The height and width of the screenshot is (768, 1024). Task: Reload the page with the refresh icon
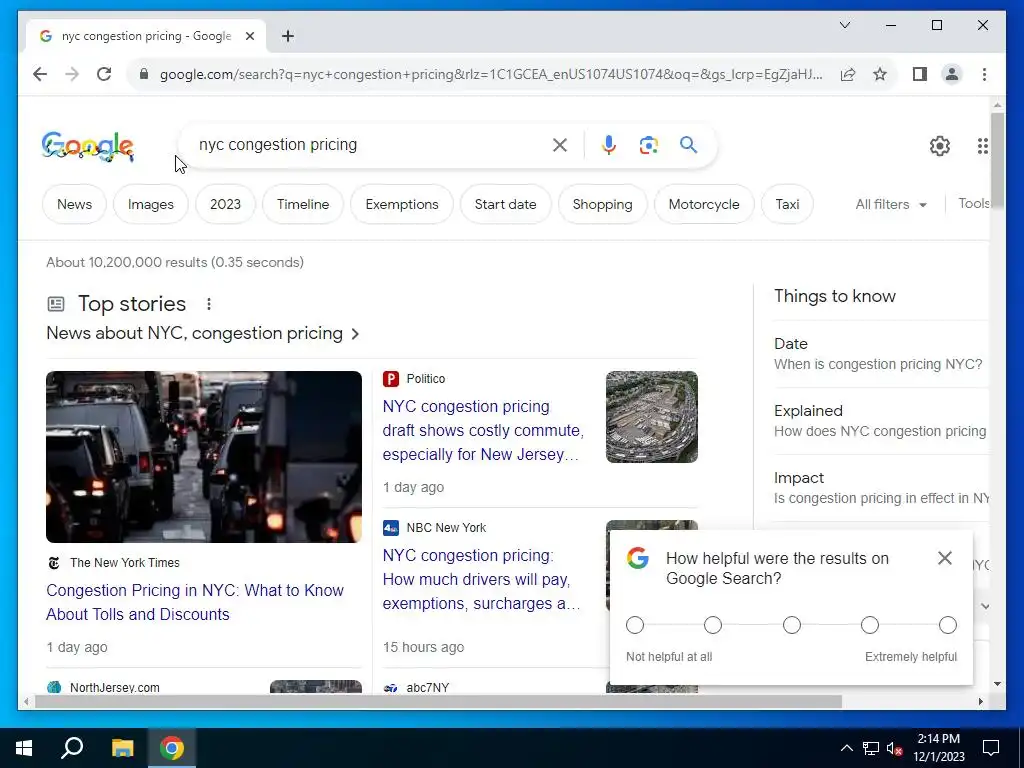pyautogui.click(x=104, y=74)
